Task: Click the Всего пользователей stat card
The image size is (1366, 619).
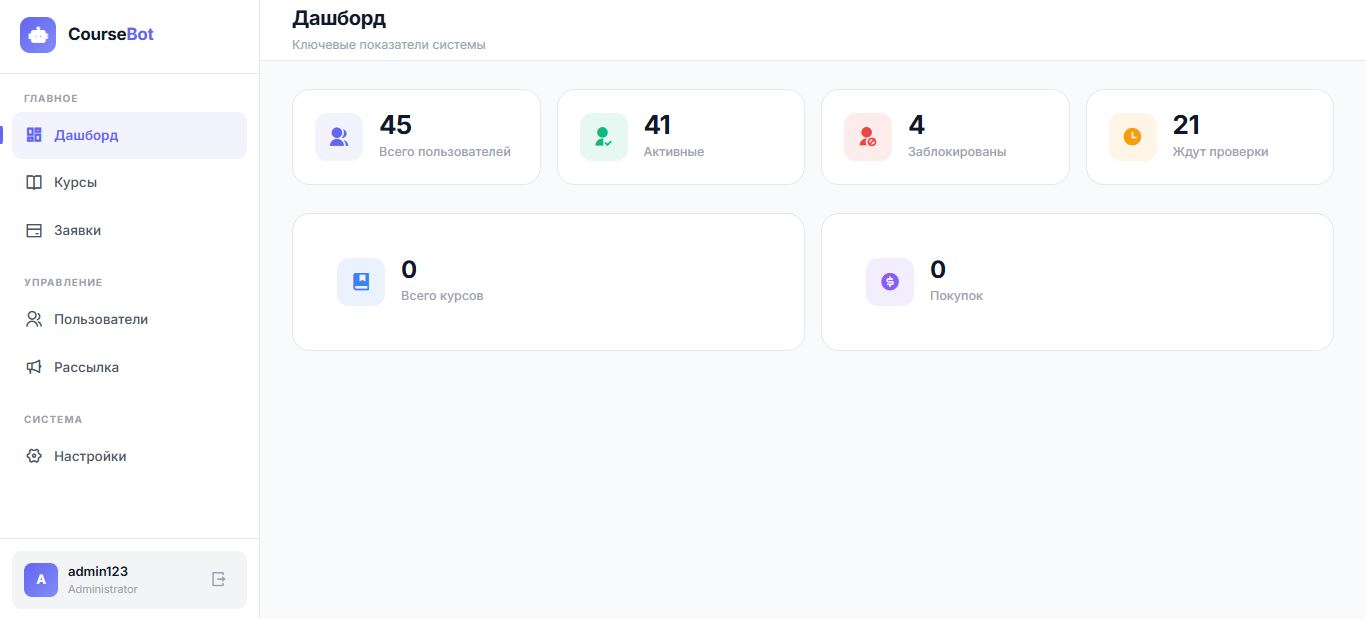Action: click(x=416, y=137)
